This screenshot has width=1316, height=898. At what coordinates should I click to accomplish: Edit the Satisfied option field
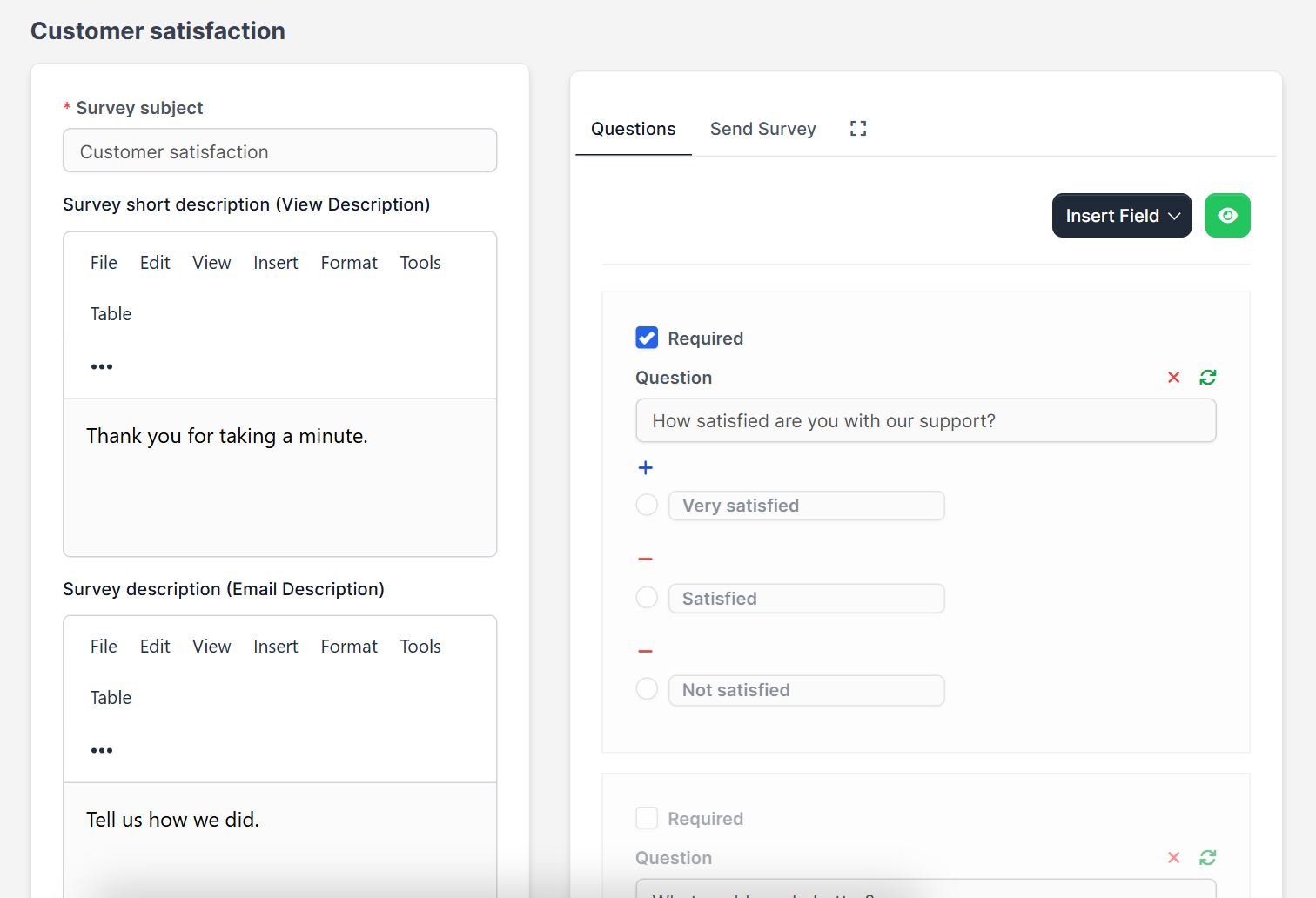(x=807, y=599)
